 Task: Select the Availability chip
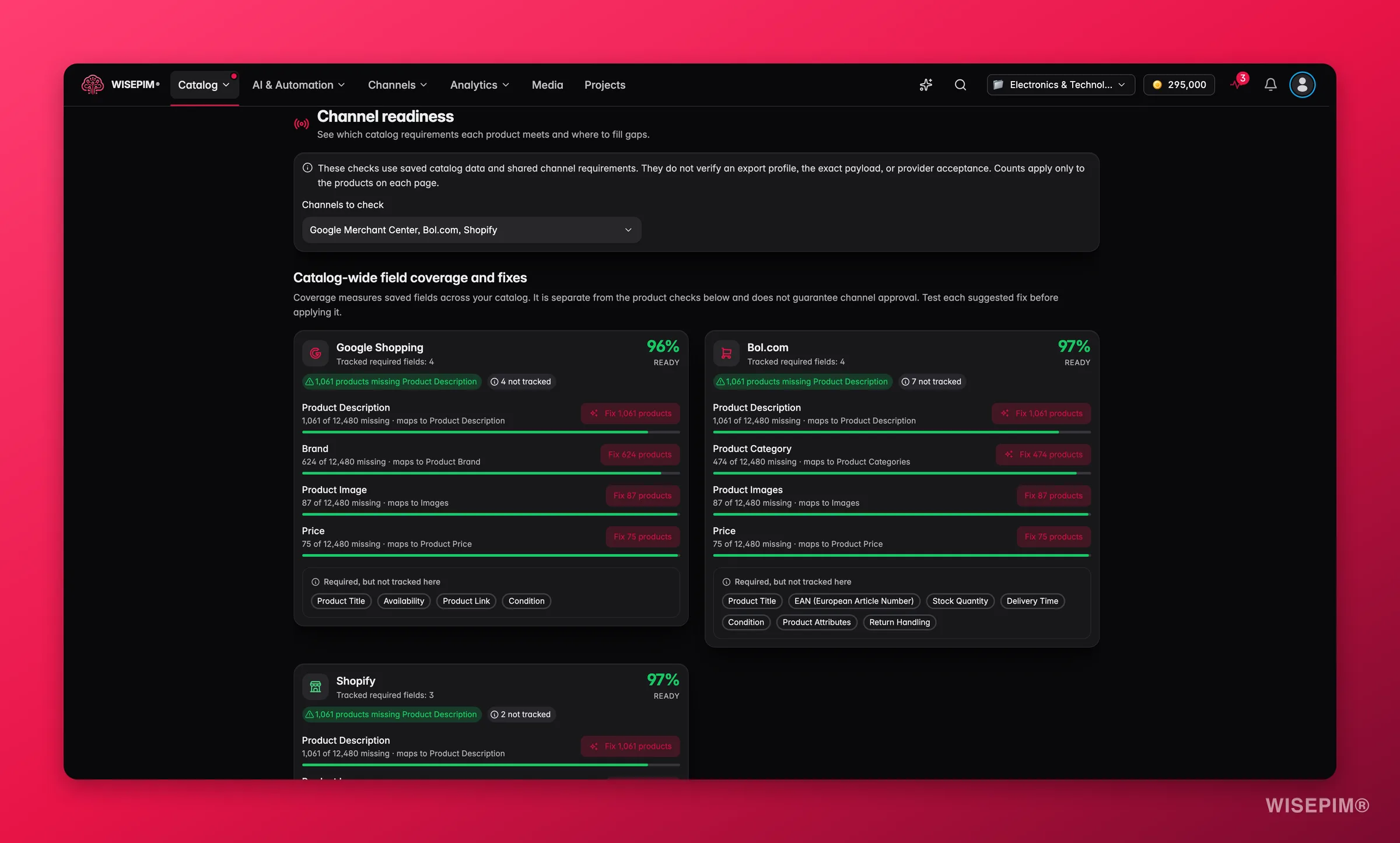(x=404, y=601)
